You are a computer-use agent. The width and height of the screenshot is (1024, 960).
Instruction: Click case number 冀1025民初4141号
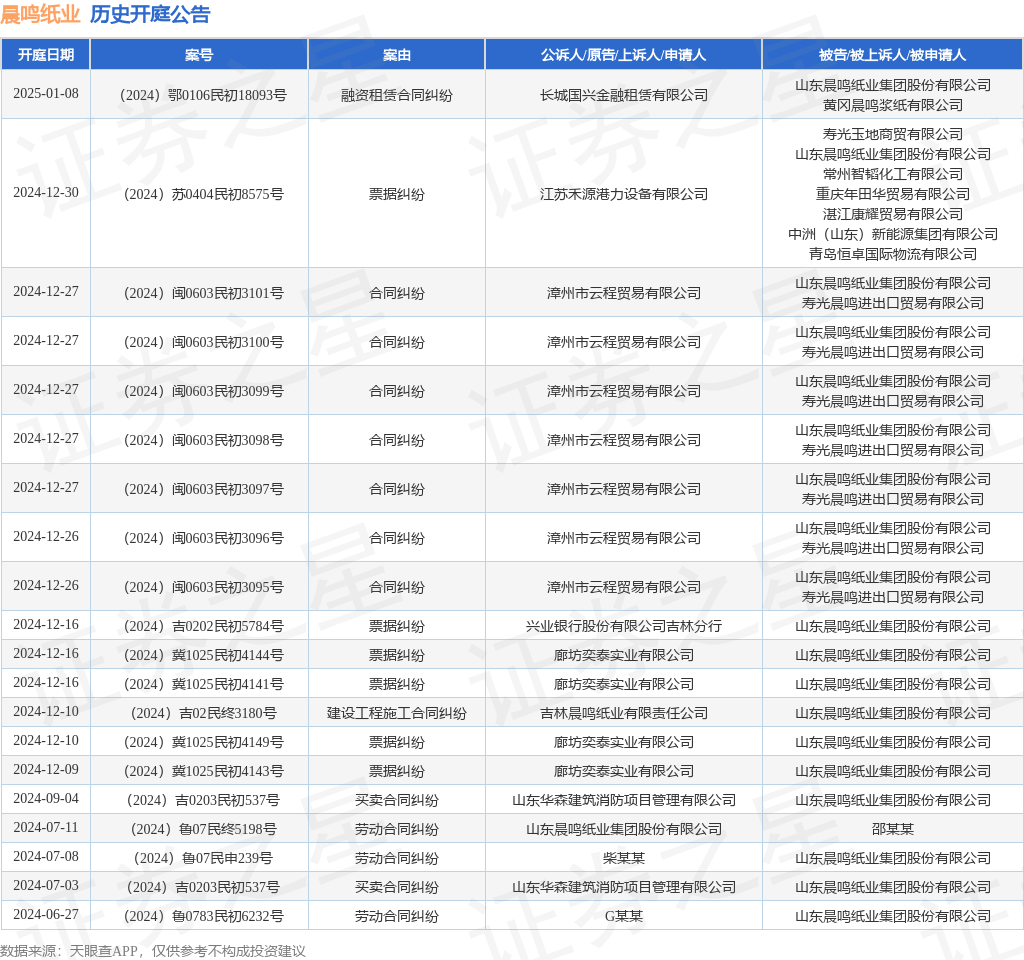(x=203, y=684)
